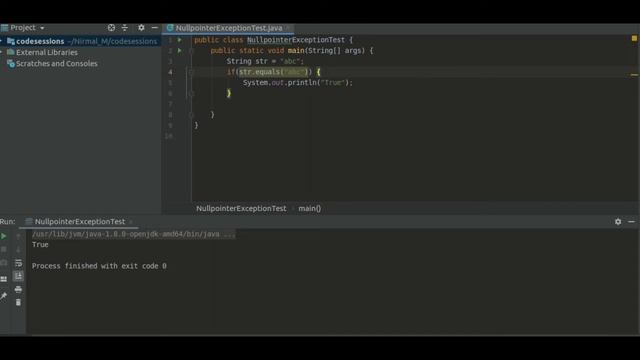Toggle Scroll to End of console
This screenshot has height=360, width=640.
click(x=18, y=276)
